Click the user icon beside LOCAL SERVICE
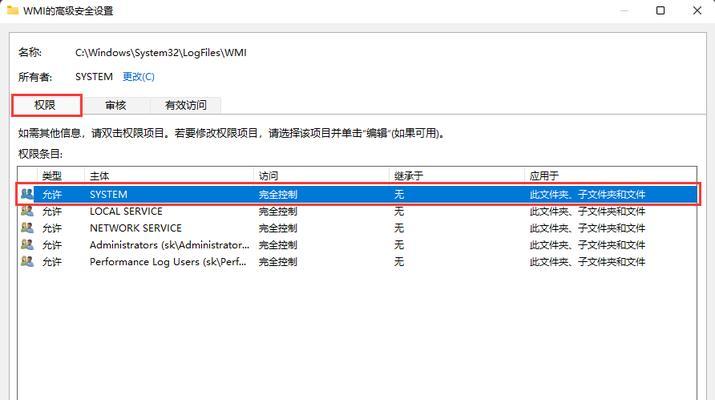The image size is (715, 400). 27,211
